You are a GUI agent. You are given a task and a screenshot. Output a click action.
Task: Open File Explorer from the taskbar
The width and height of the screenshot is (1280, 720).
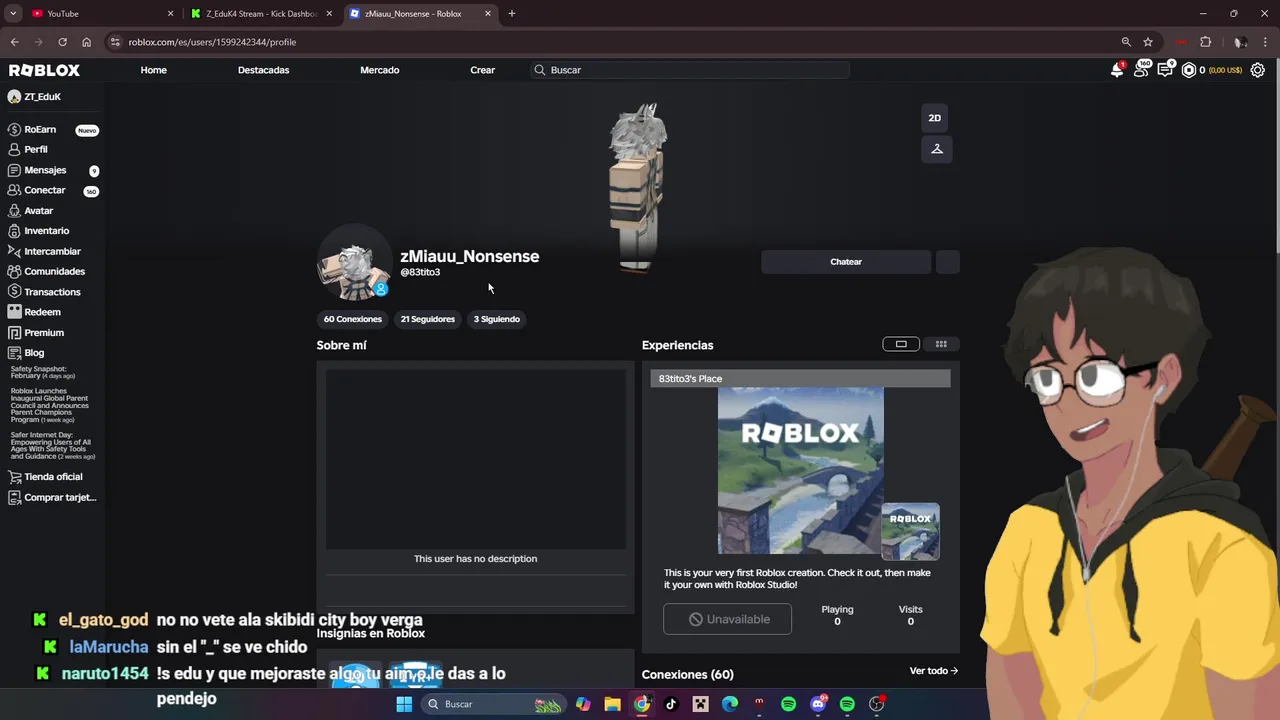click(x=612, y=704)
